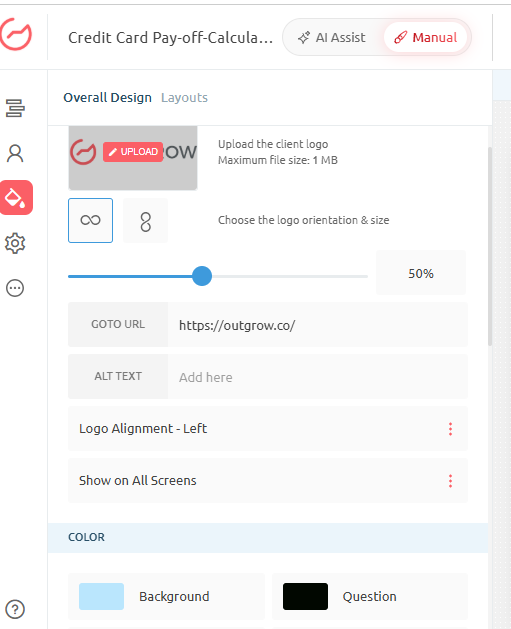Click the Upload logo button

click(133, 152)
